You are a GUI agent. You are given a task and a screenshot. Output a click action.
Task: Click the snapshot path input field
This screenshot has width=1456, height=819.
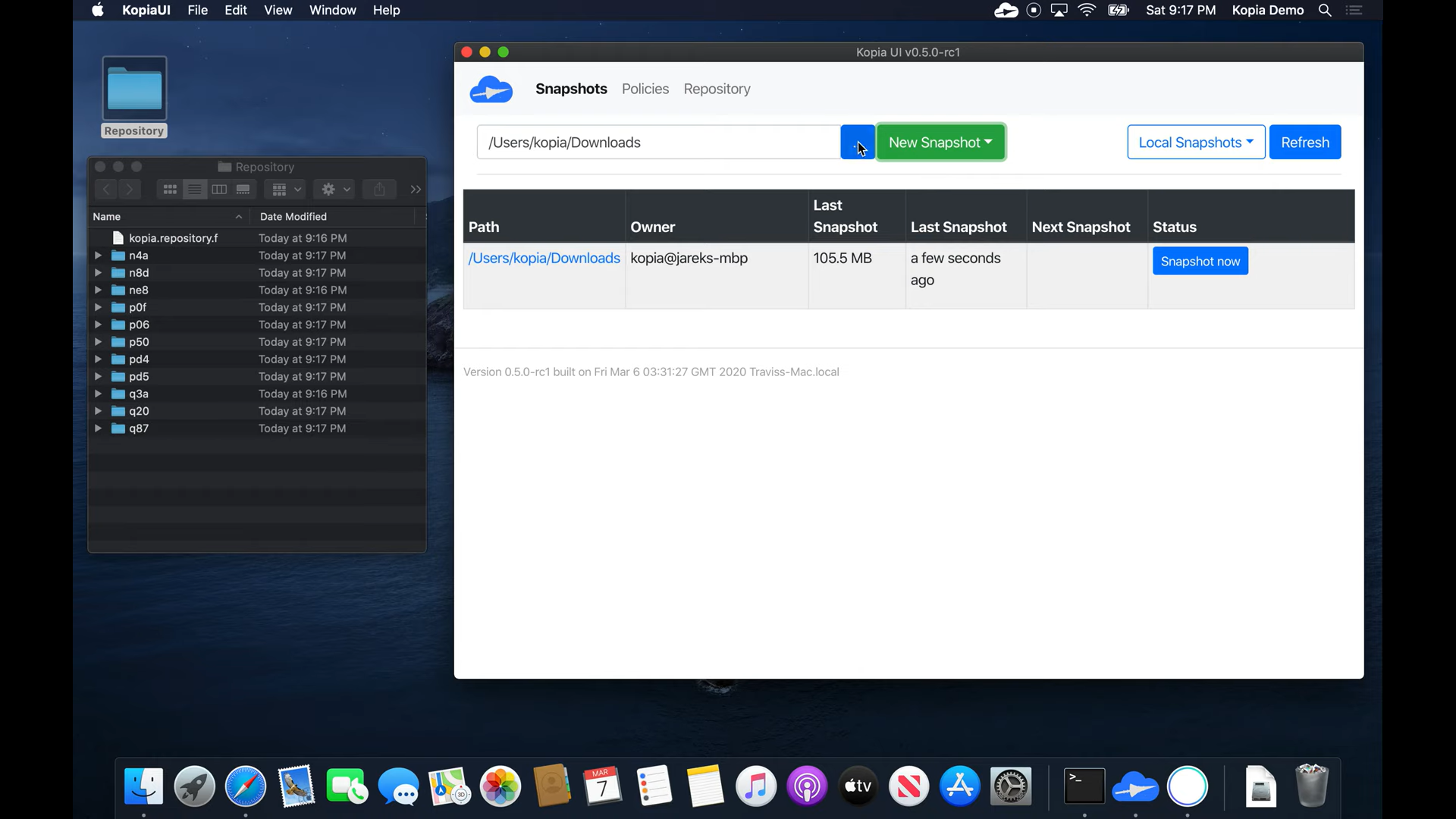click(658, 143)
